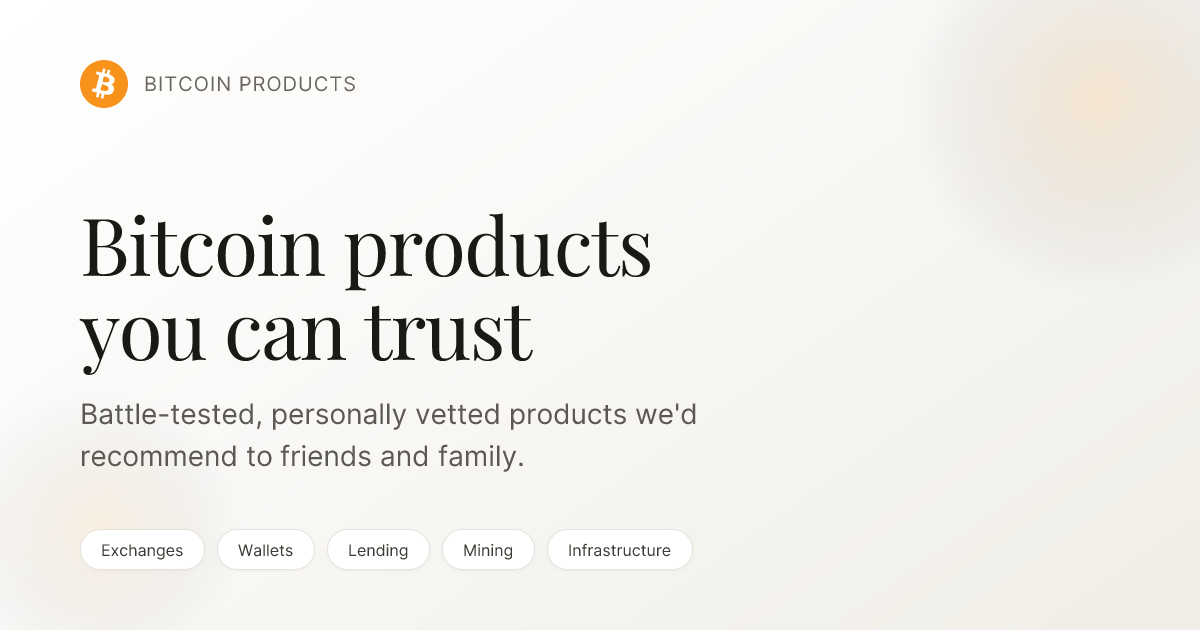Select the Exchanges category pill

pos(142,550)
